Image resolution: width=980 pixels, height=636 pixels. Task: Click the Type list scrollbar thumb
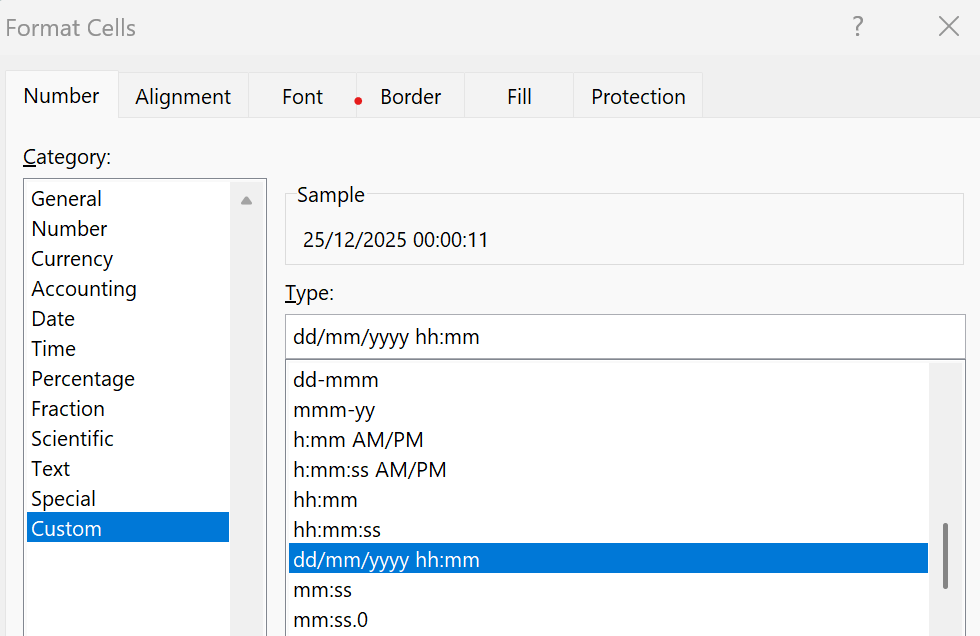(945, 555)
